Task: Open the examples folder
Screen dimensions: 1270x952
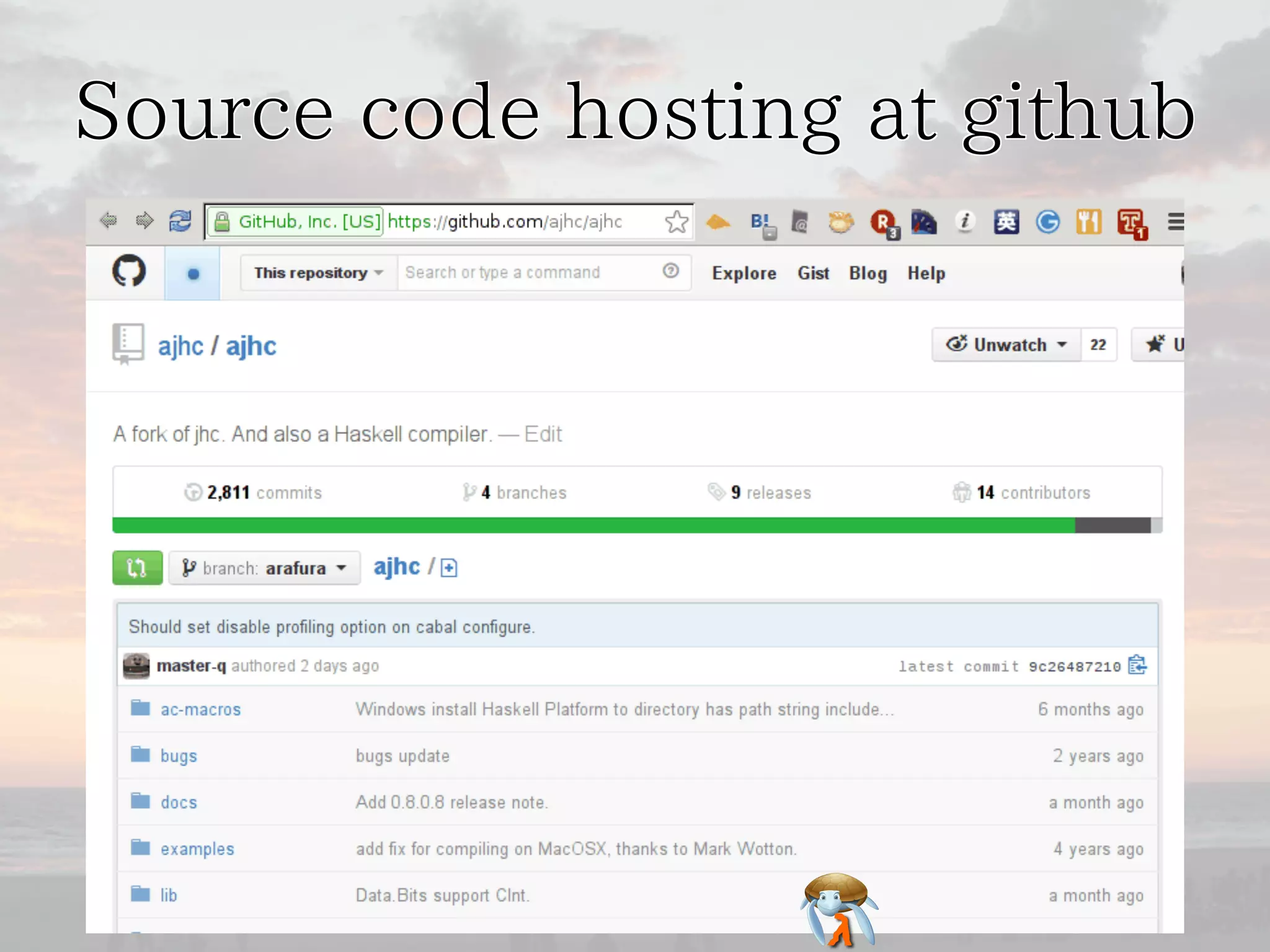Action: 197,849
